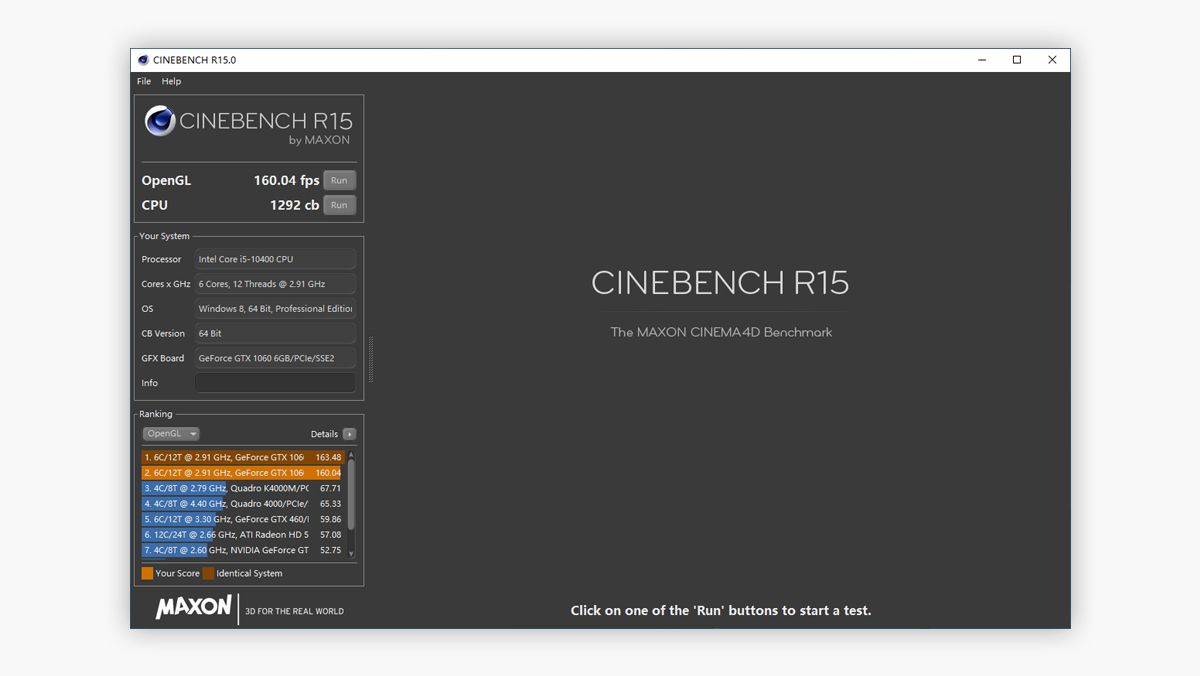Image resolution: width=1200 pixels, height=676 pixels.
Task: Close the Cinebench R15.0 window
Action: pos(1052,60)
